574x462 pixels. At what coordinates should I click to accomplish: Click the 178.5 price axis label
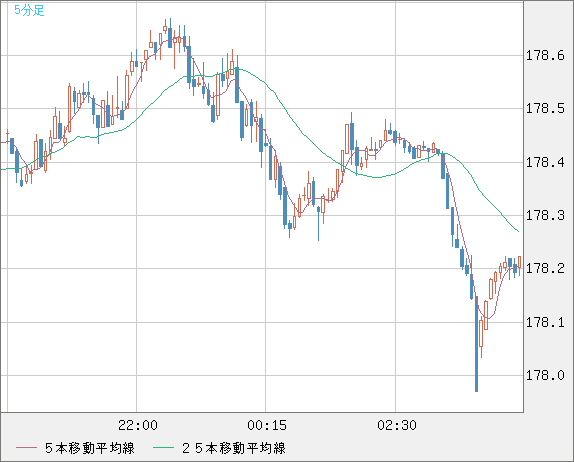(x=545, y=108)
